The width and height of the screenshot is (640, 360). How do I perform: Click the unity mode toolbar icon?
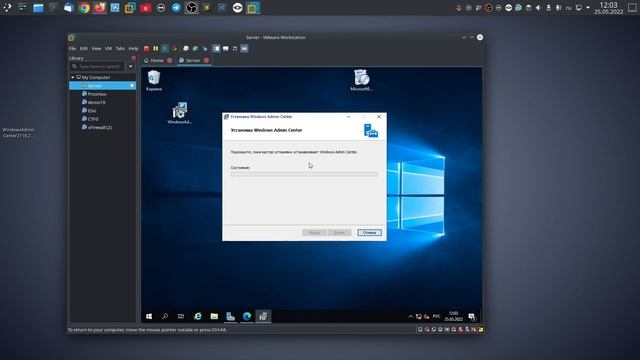coord(244,49)
